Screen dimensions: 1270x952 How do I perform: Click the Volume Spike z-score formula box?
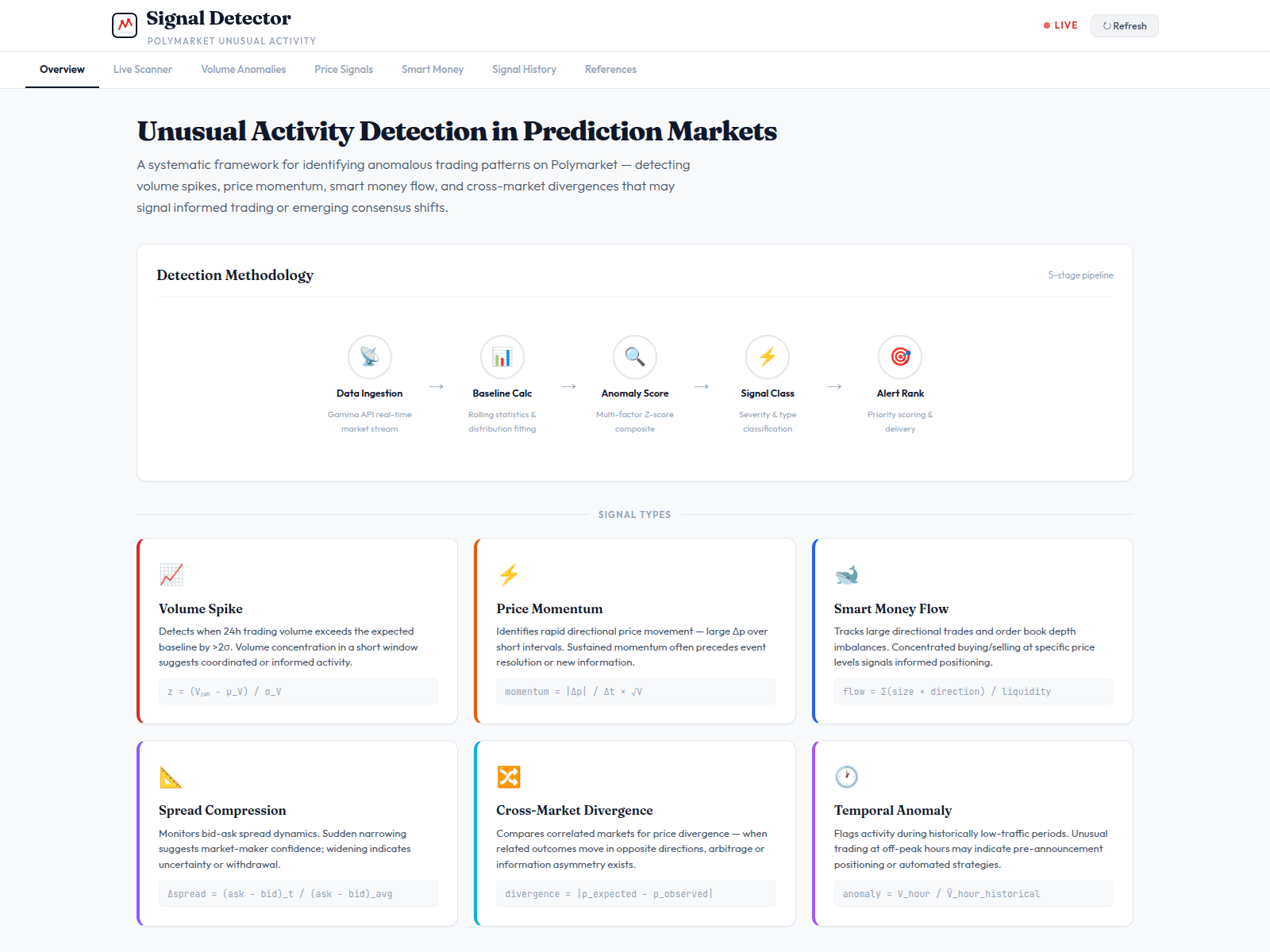[298, 692]
